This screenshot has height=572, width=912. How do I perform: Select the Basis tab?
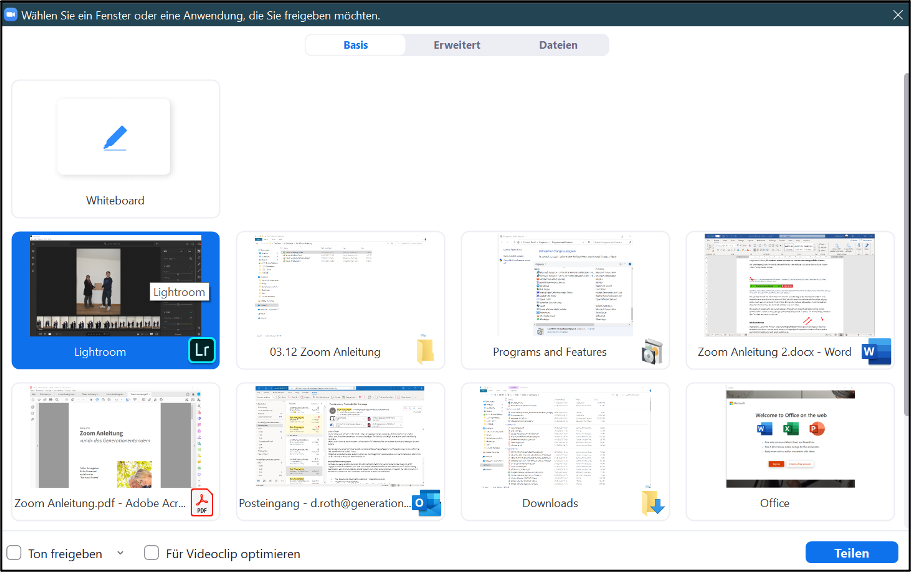pyautogui.click(x=356, y=45)
